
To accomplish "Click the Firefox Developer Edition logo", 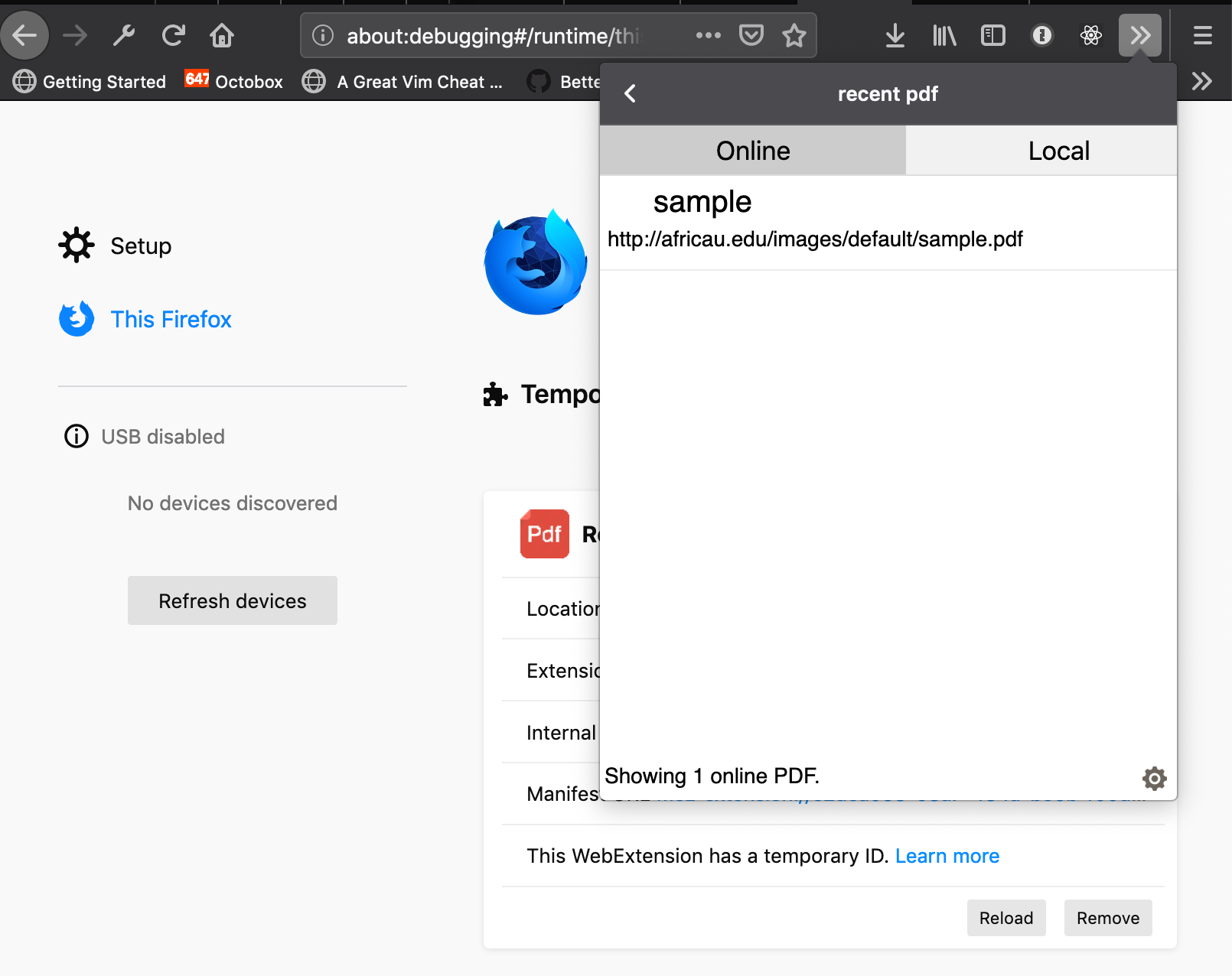I will pos(536,262).
